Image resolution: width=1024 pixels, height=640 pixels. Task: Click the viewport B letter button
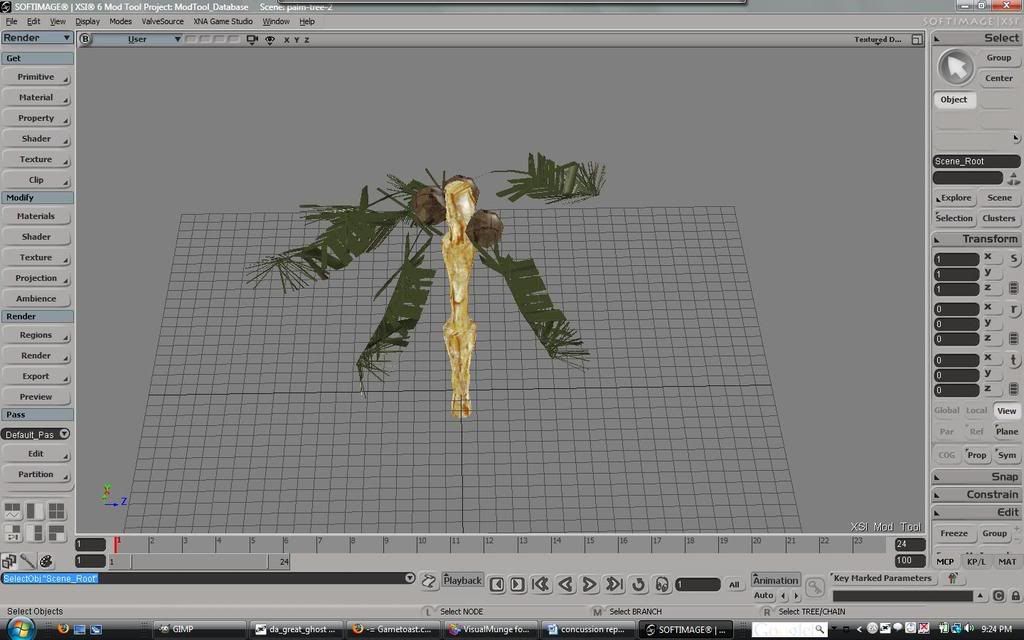click(x=85, y=39)
